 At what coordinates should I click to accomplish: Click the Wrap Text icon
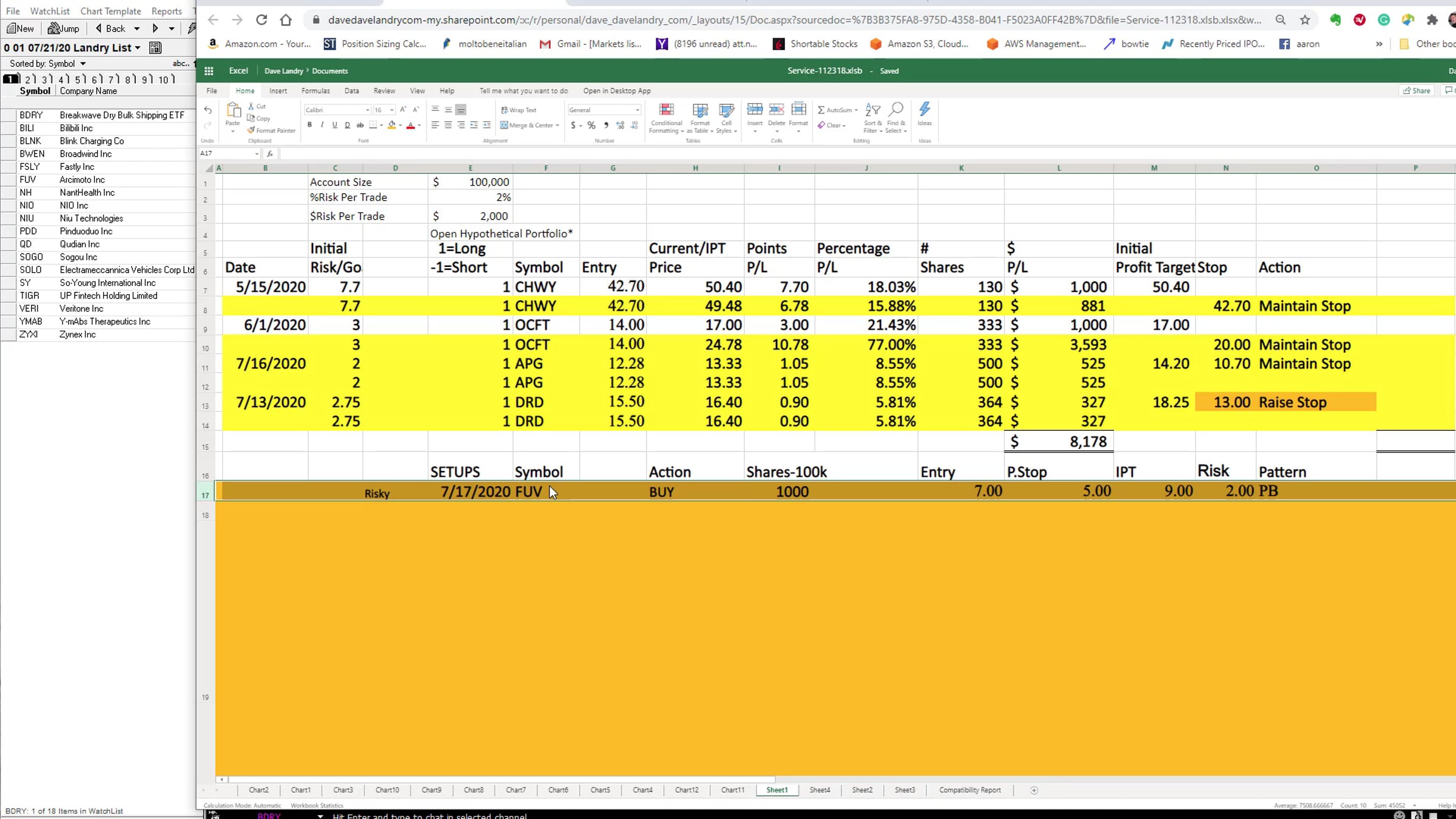[x=504, y=110]
